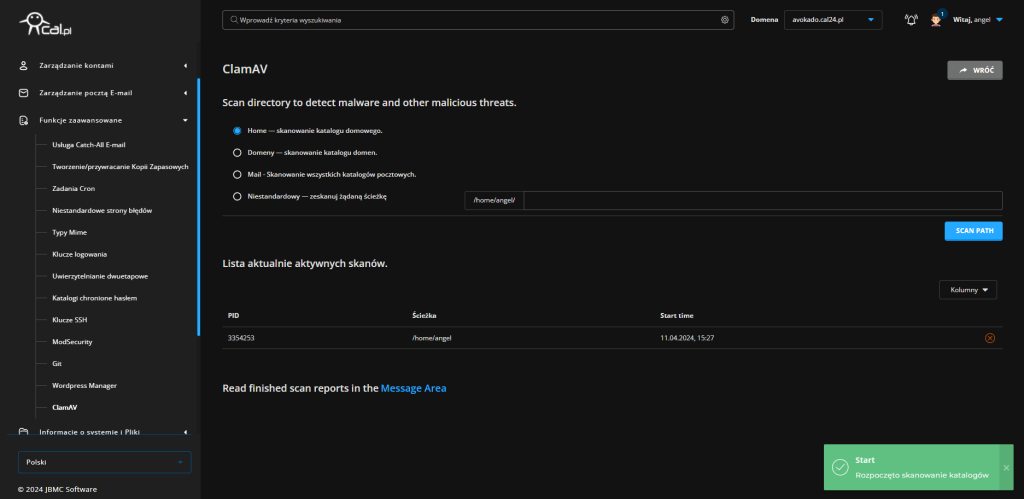Select Domeny scan option
1024x499 pixels.
[237, 153]
